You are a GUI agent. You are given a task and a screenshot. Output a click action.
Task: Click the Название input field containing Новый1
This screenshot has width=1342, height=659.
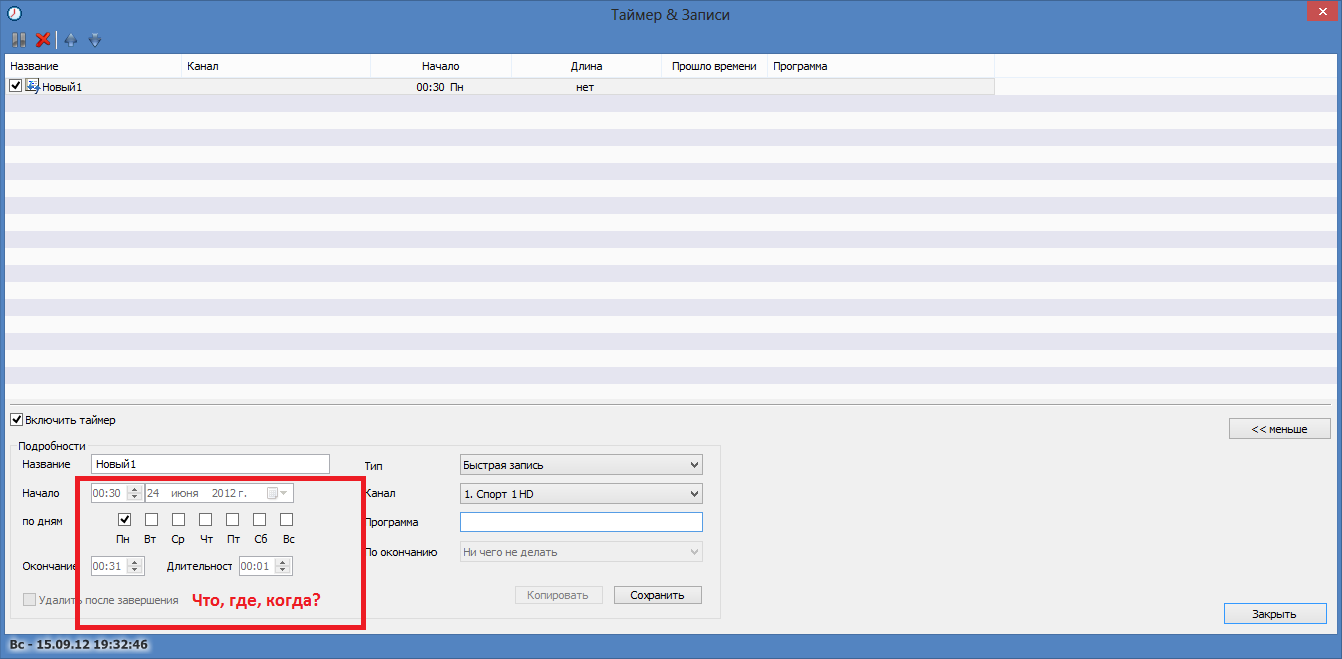tap(210, 464)
